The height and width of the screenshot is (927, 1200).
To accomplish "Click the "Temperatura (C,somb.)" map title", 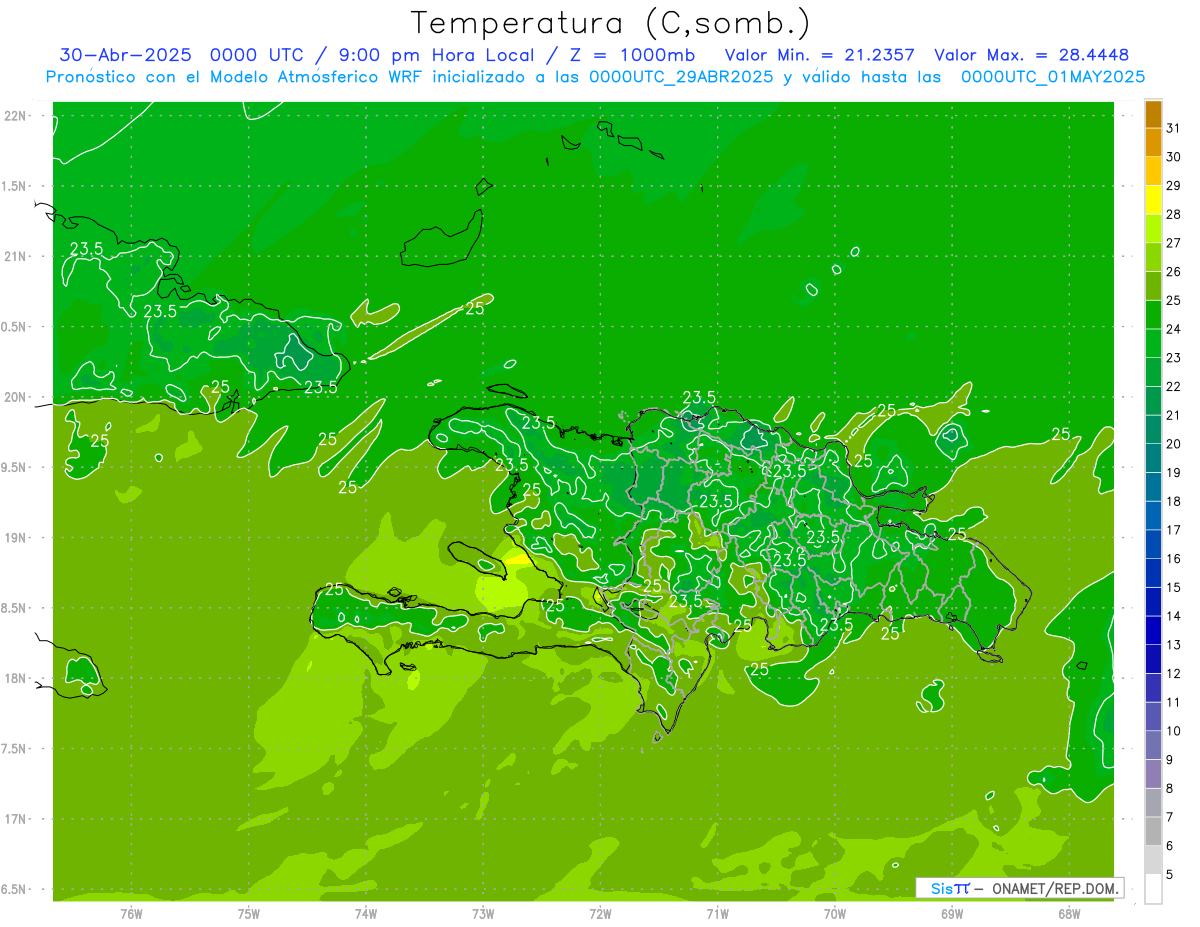I will click(611, 23).
